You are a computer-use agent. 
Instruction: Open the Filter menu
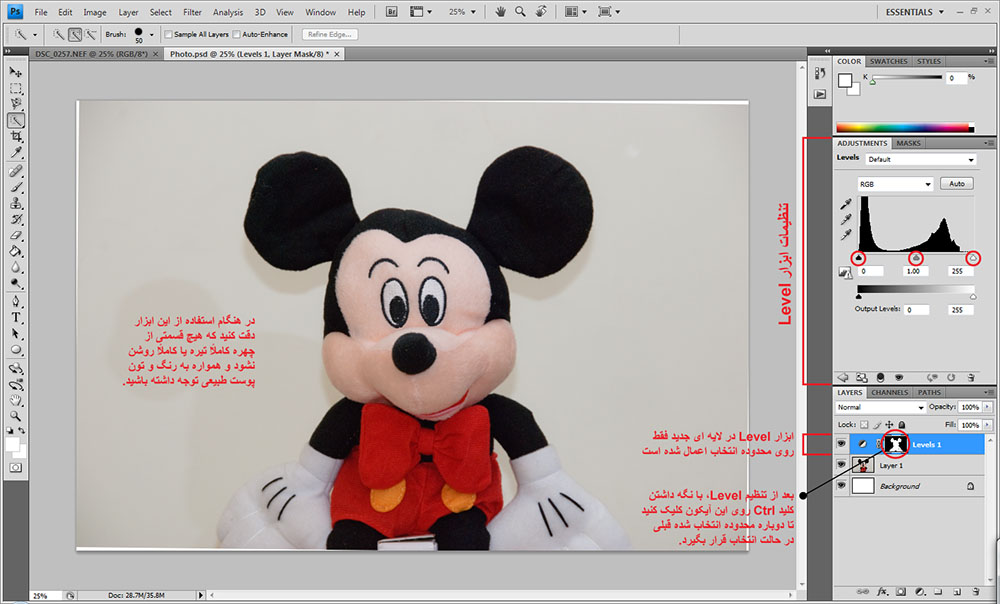pyautogui.click(x=192, y=11)
